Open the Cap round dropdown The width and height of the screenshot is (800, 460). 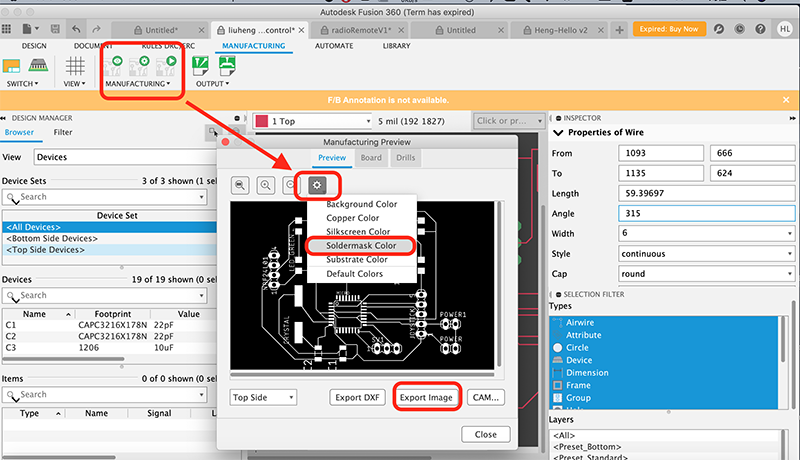click(x=707, y=274)
